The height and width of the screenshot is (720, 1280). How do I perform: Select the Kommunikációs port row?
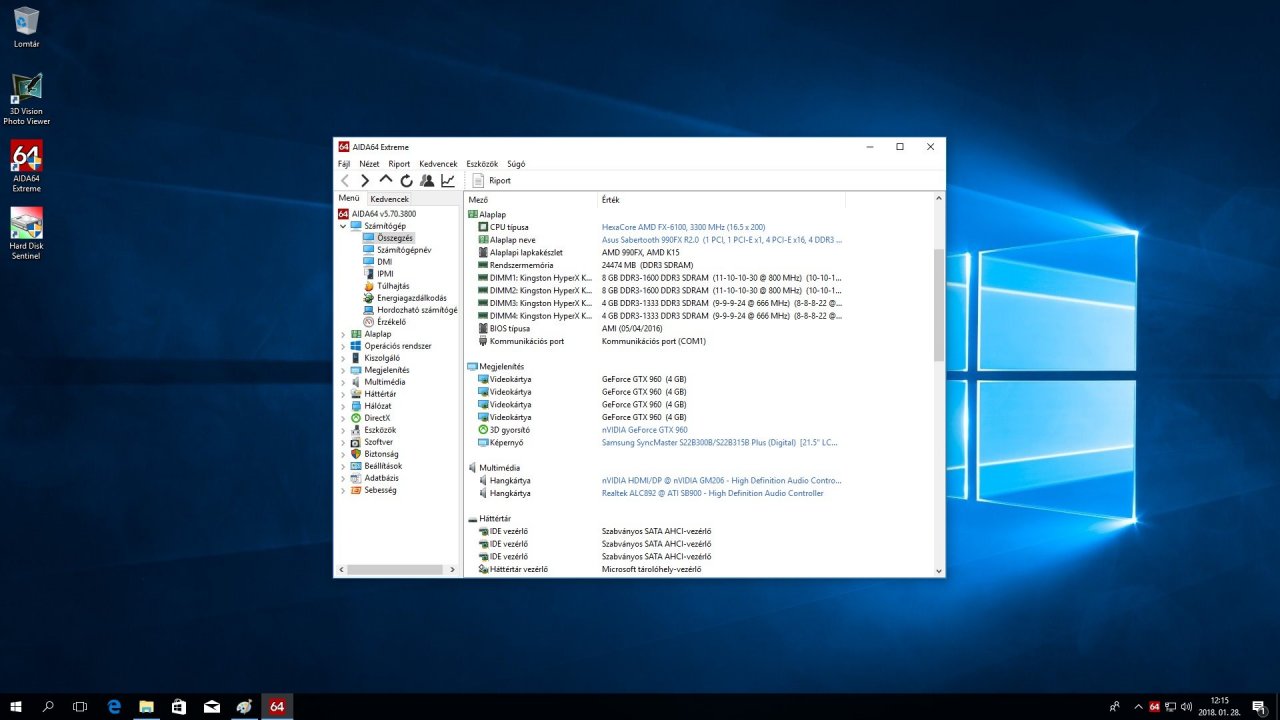coord(655,341)
